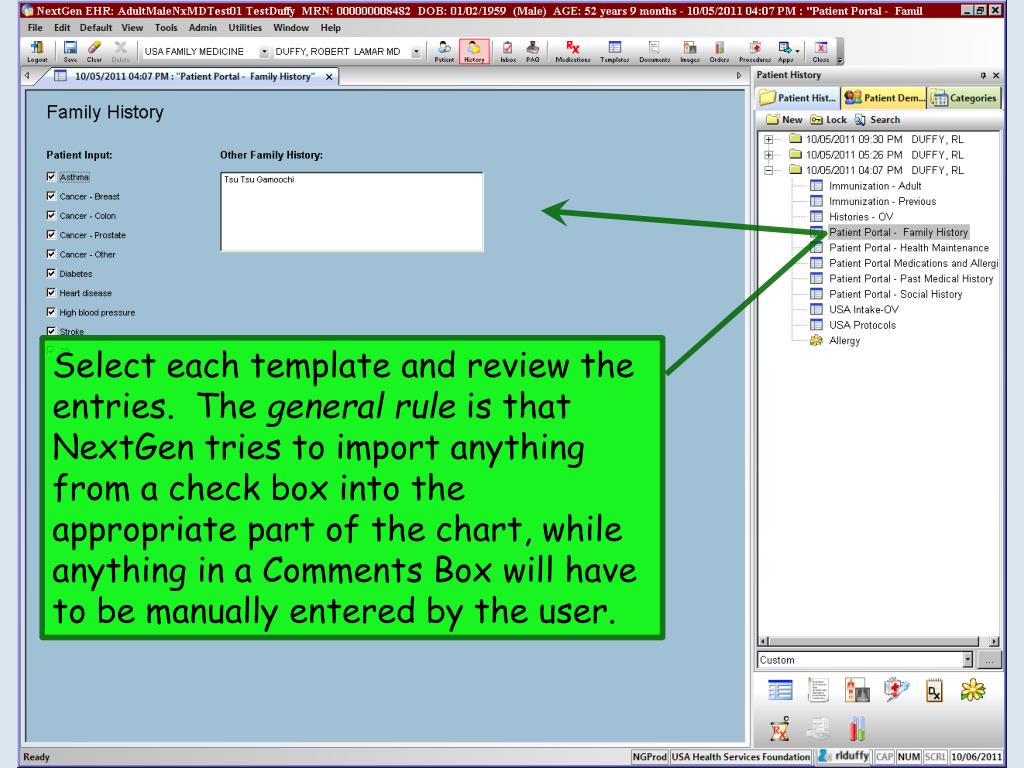Uncheck the Cancer - Prostate checkbox

click(51, 234)
